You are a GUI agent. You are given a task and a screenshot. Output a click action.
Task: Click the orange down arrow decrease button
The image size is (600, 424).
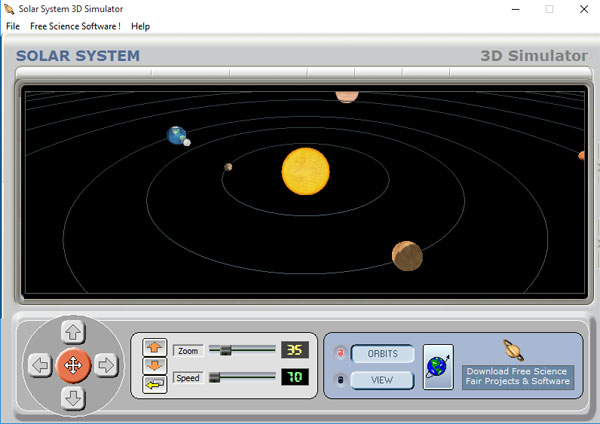coord(155,366)
